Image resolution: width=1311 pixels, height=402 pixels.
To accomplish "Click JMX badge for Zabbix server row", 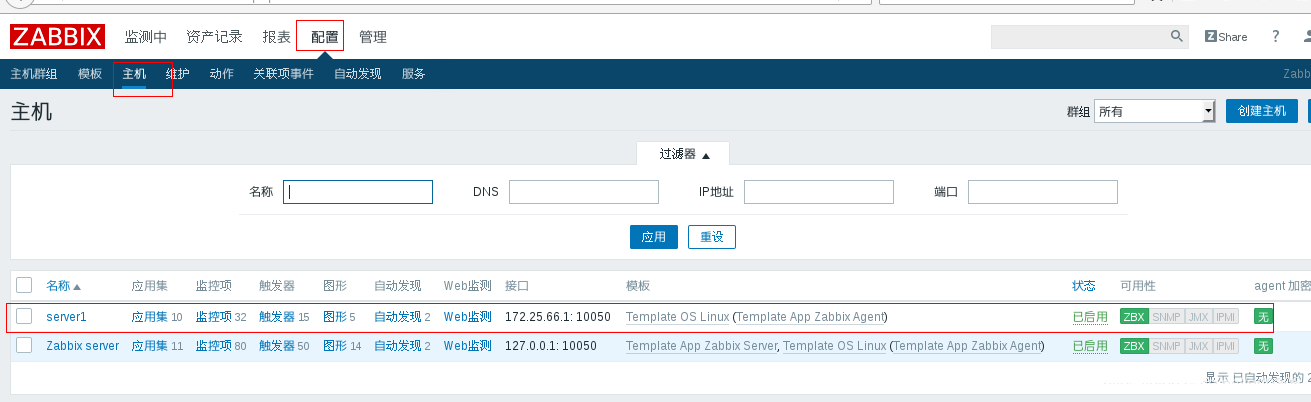I will click(1198, 346).
